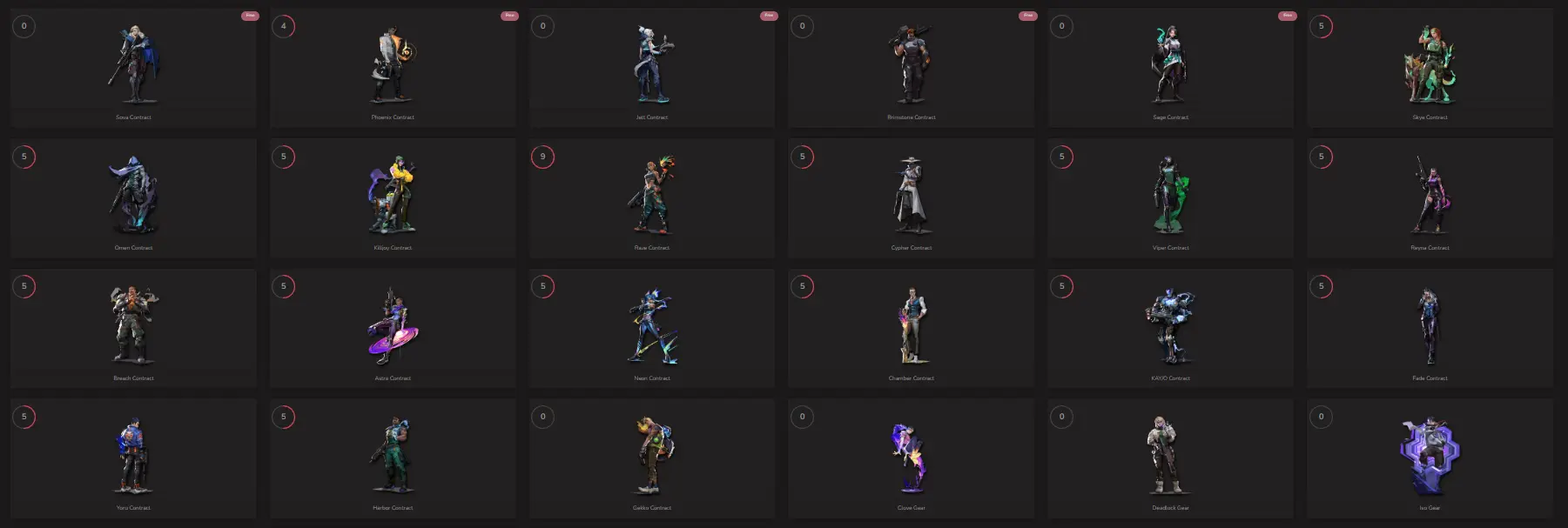Select the Gekko contract thumbnail

(x=652, y=458)
